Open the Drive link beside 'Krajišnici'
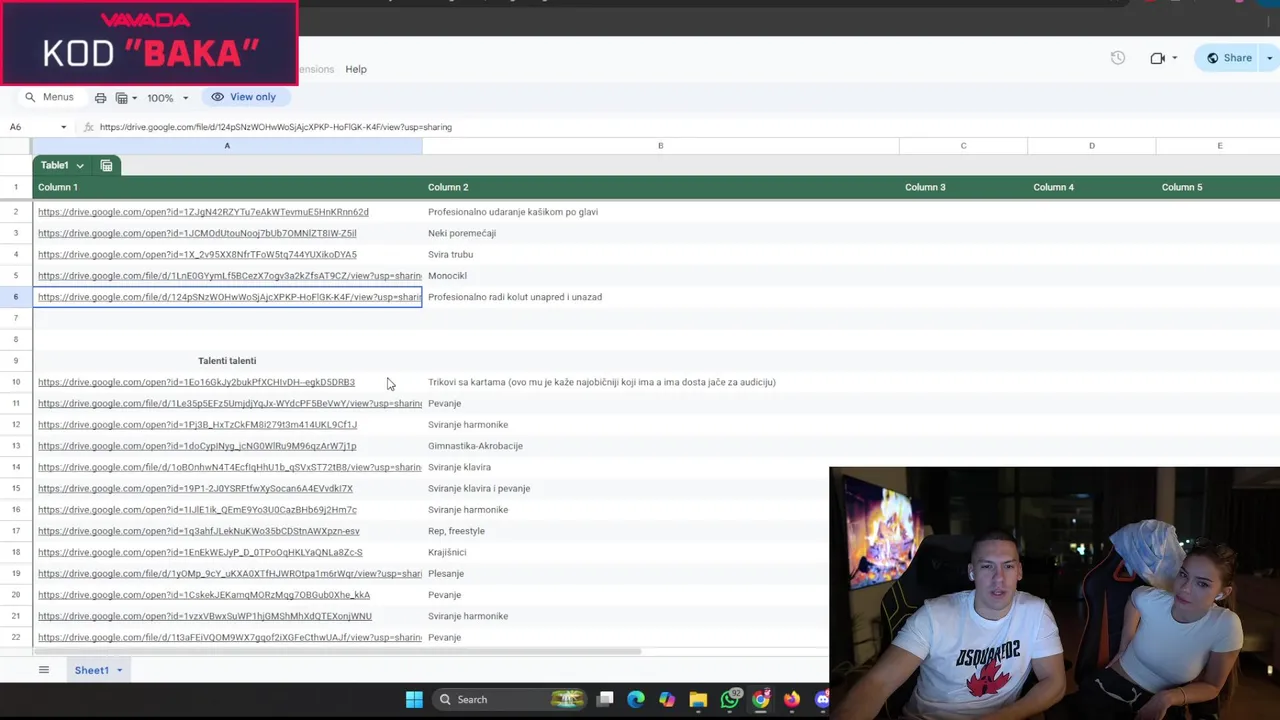The height and width of the screenshot is (720, 1280). (200, 552)
